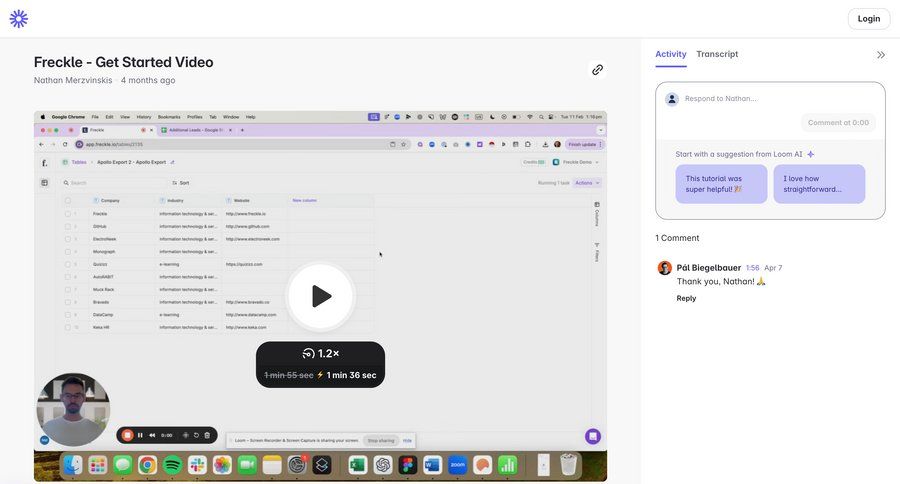
Task: Click the Loom logo in the header
Action: [18, 18]
